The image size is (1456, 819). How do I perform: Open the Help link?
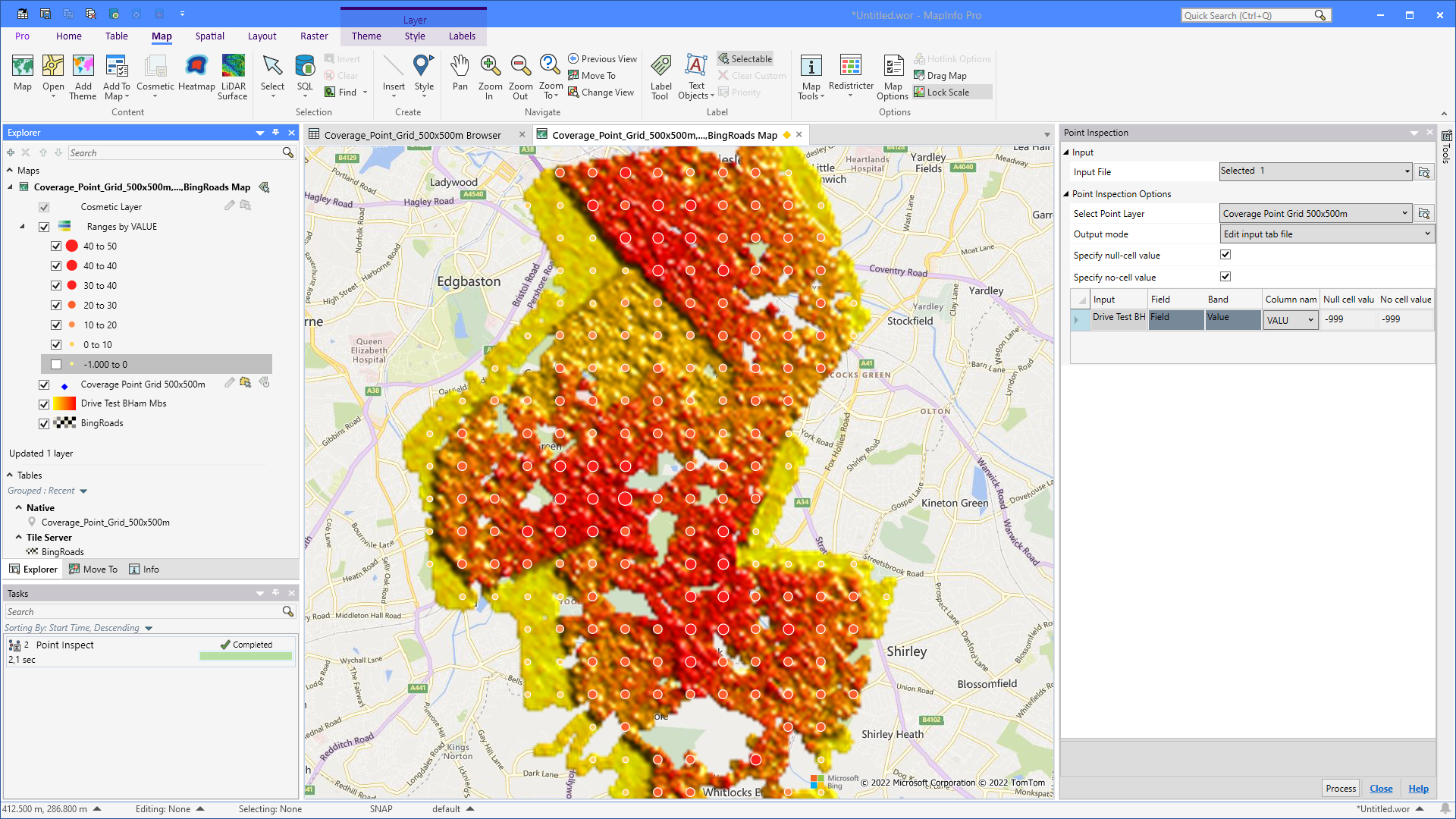(x=1418, y=789)
